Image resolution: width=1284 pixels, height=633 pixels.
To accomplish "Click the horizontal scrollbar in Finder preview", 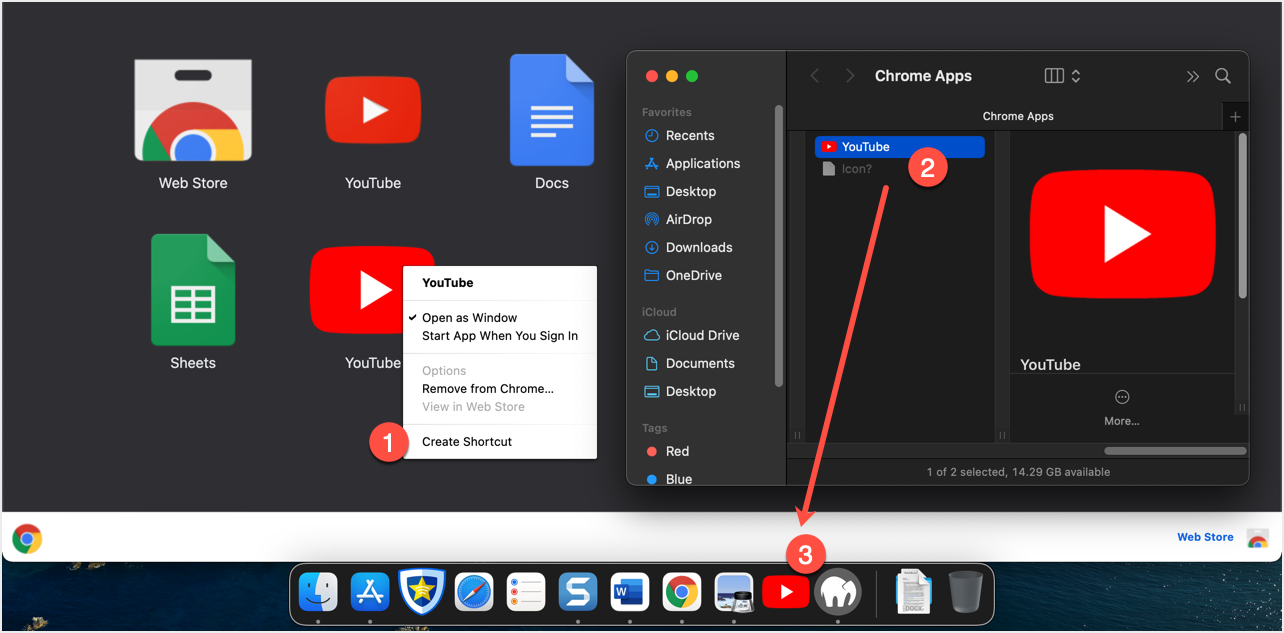I will (1175, 451).
